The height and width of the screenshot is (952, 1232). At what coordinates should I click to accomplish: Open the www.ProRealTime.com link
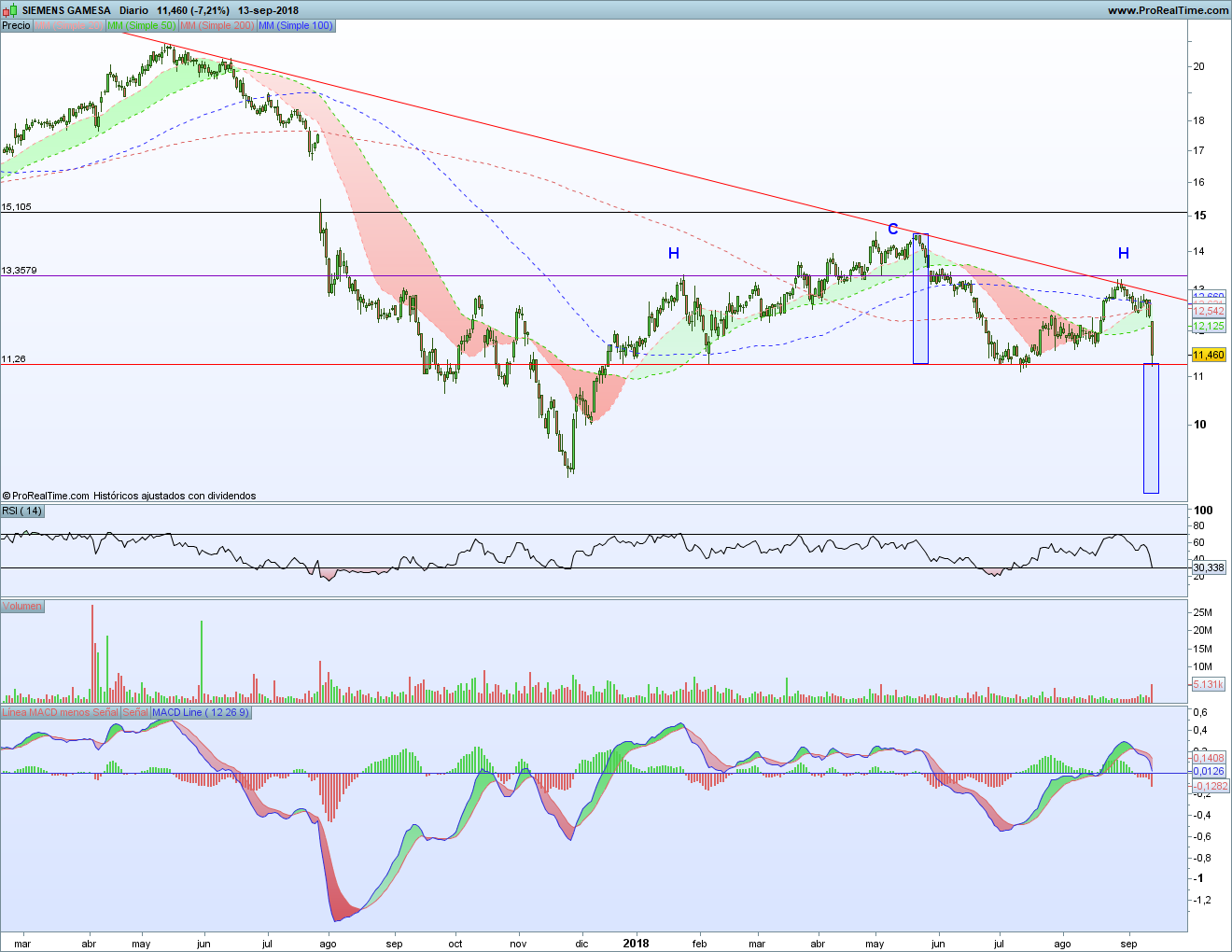[1168, 10]
